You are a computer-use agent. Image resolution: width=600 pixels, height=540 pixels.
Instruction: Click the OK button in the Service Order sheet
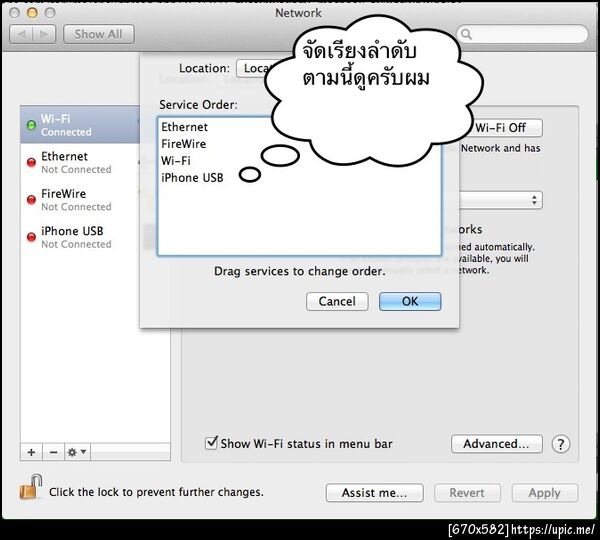[x=410, y=301]
